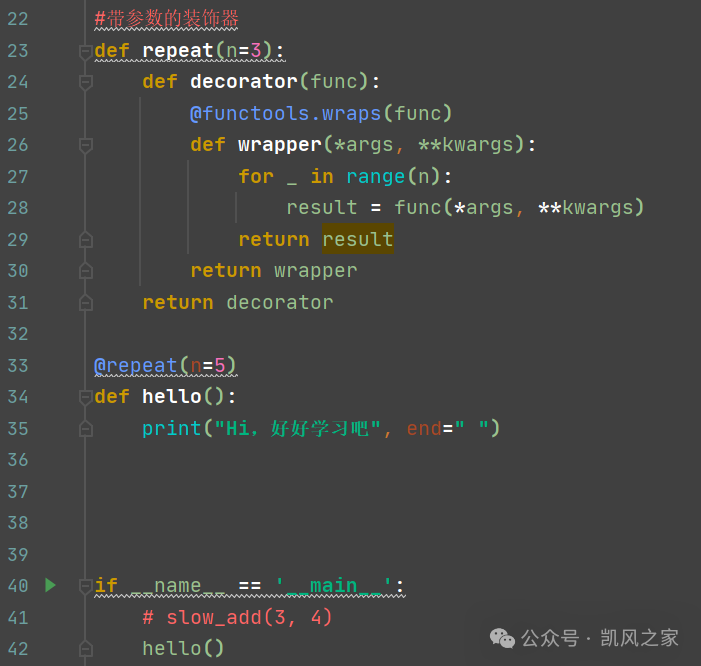Click line number 22 in the gutter

pos(18,19)
